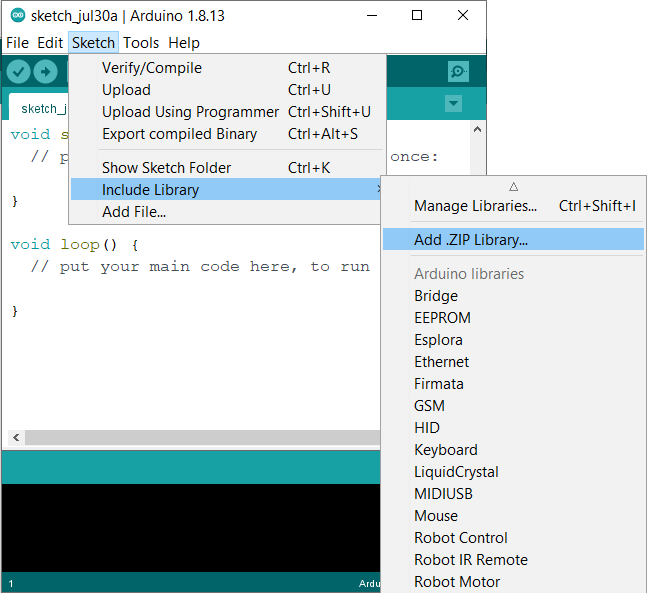Open the Tools menu
Viewport: 647px width, 593px height.
click(141, 43)
